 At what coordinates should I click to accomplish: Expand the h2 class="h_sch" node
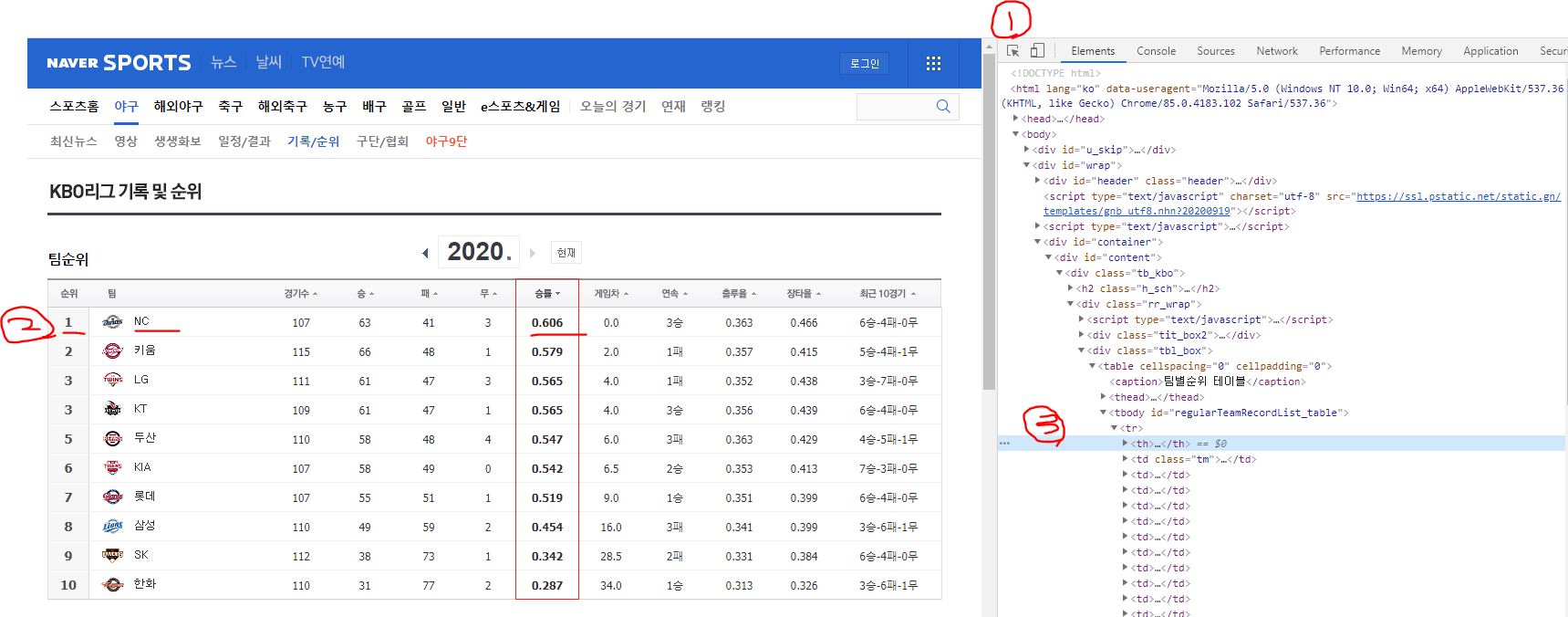click(1071, 288)
